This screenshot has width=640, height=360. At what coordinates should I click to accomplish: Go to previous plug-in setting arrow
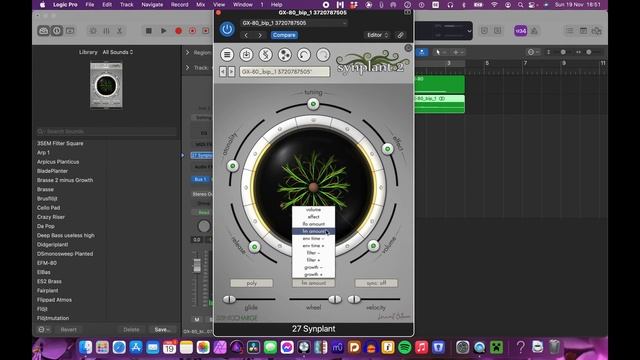point(246,36)
